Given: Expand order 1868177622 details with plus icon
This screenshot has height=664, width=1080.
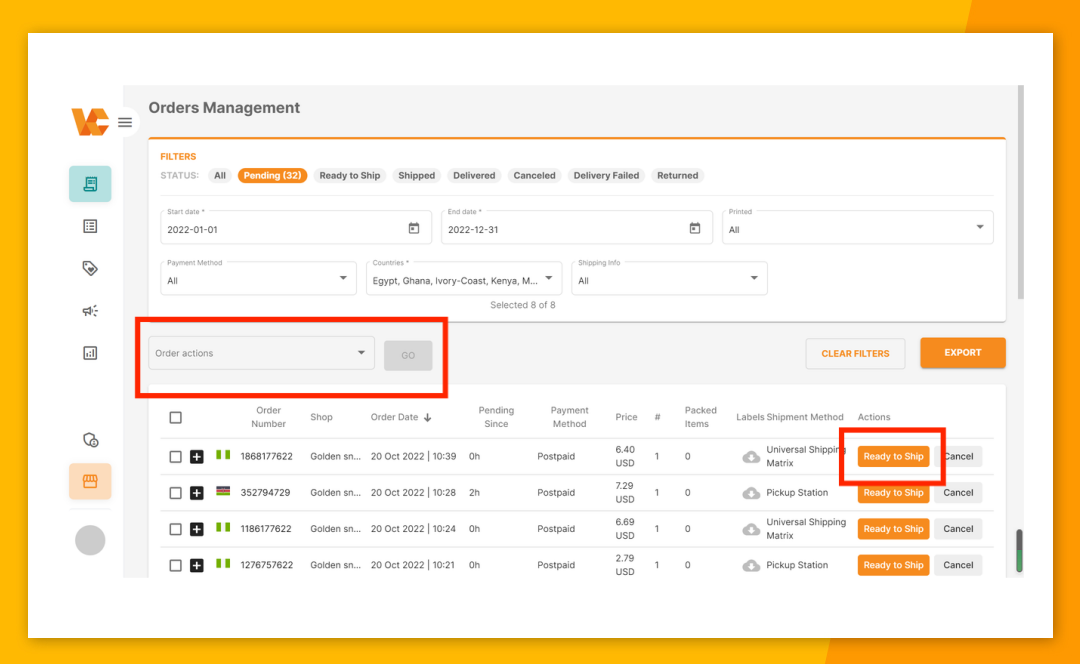Looking at the screenshot, I should (197, 457).
